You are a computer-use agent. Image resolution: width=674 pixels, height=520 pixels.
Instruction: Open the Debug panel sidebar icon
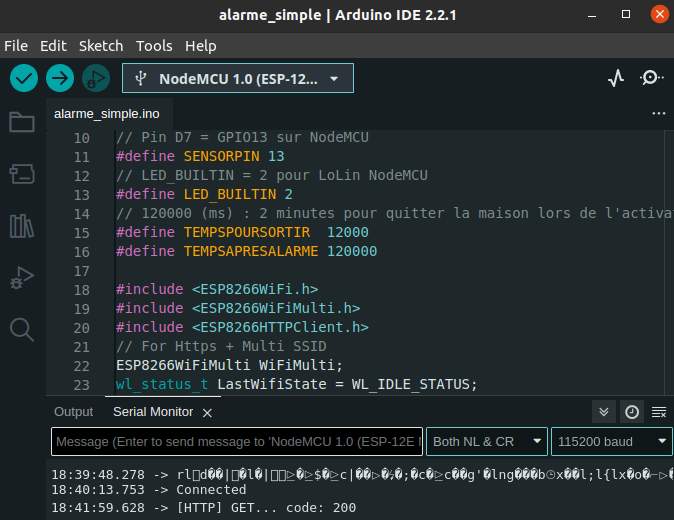[x=22, y=278]
